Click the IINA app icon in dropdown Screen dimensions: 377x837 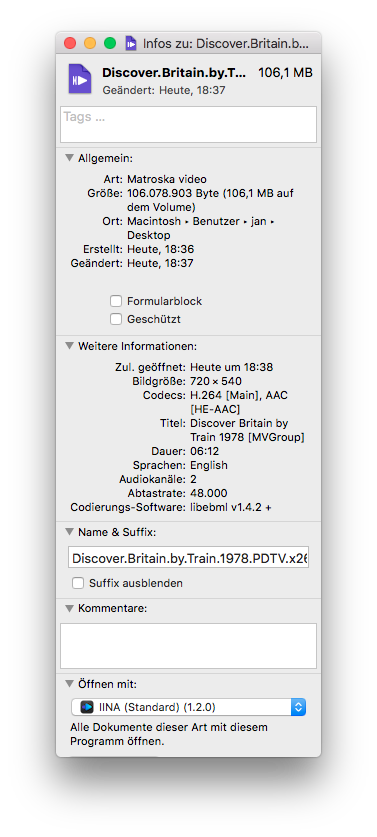[x=87, y=707]
